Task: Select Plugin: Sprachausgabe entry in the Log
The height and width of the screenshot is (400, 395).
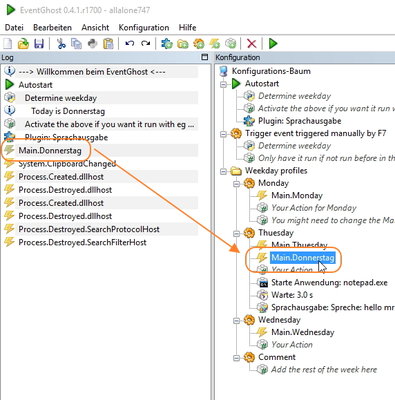Action: point(66,137)
